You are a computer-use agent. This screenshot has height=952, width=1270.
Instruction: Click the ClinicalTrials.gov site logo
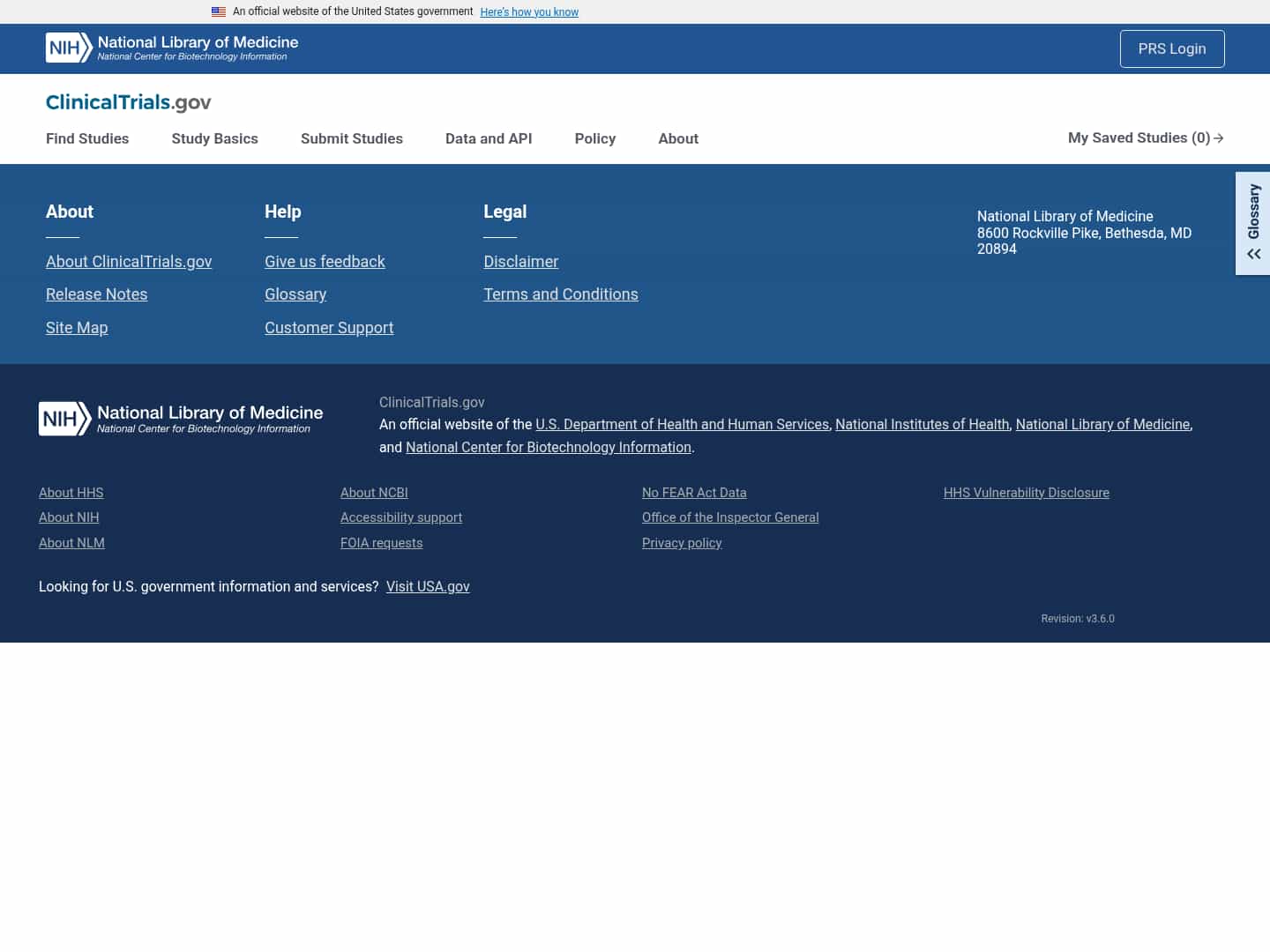[x=129, y=102]
